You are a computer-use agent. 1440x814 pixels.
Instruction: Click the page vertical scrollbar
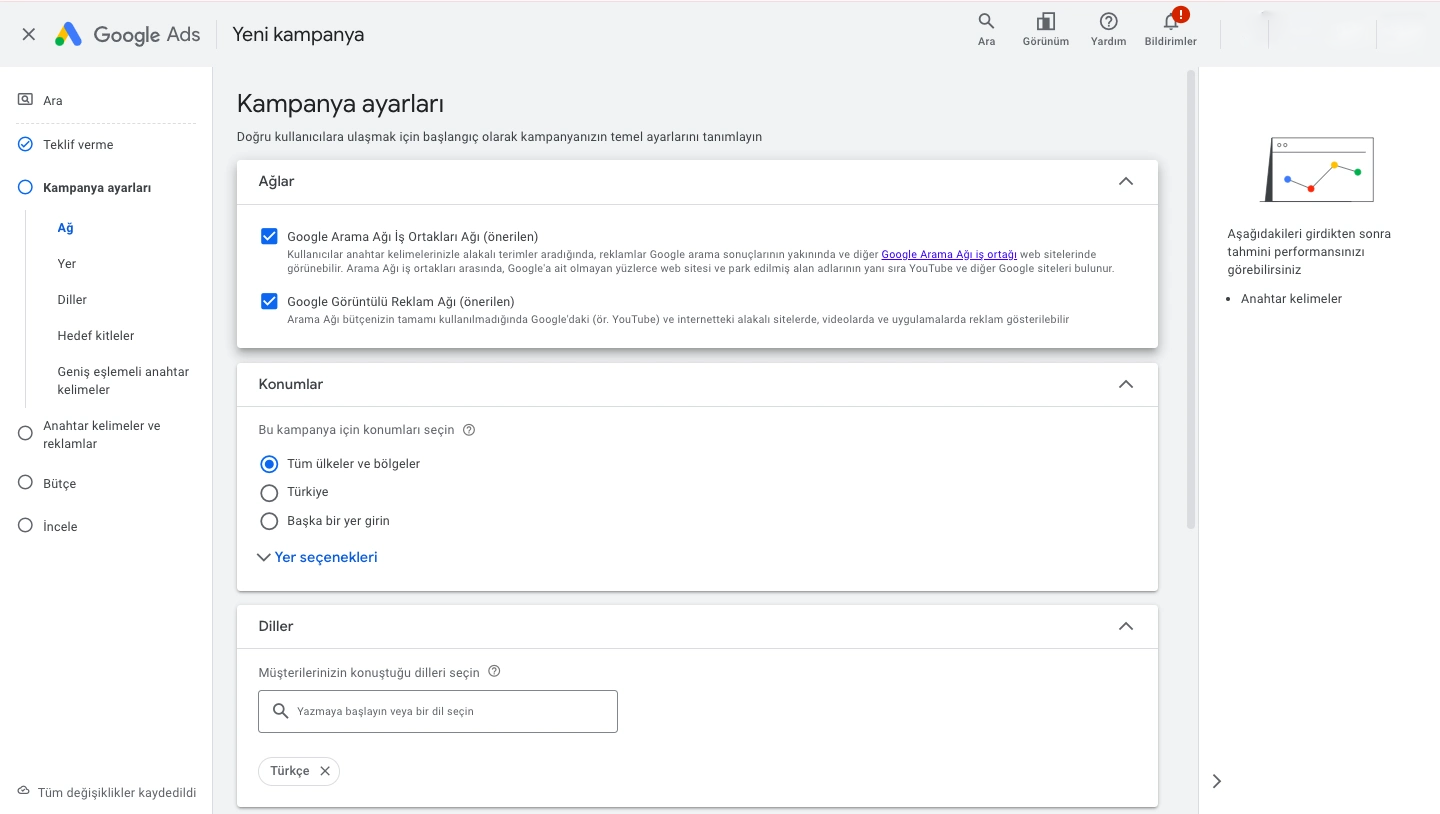(1190, 298)
